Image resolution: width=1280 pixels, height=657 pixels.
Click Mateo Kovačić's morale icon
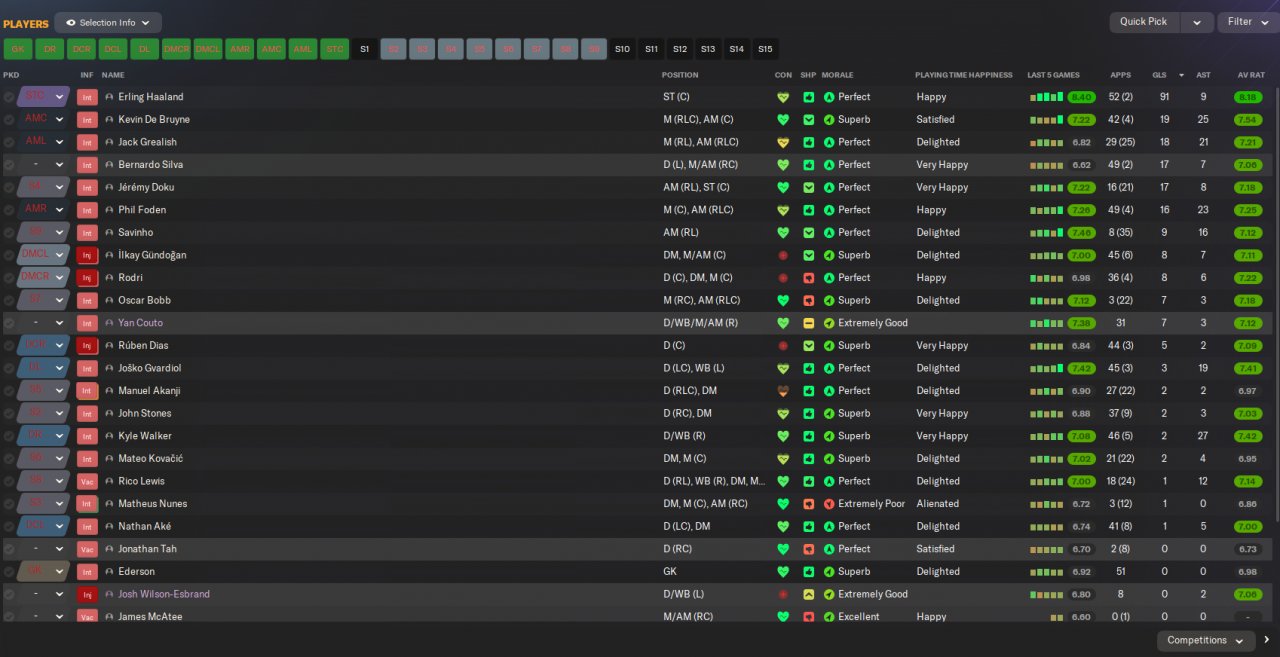coord(829,459)
